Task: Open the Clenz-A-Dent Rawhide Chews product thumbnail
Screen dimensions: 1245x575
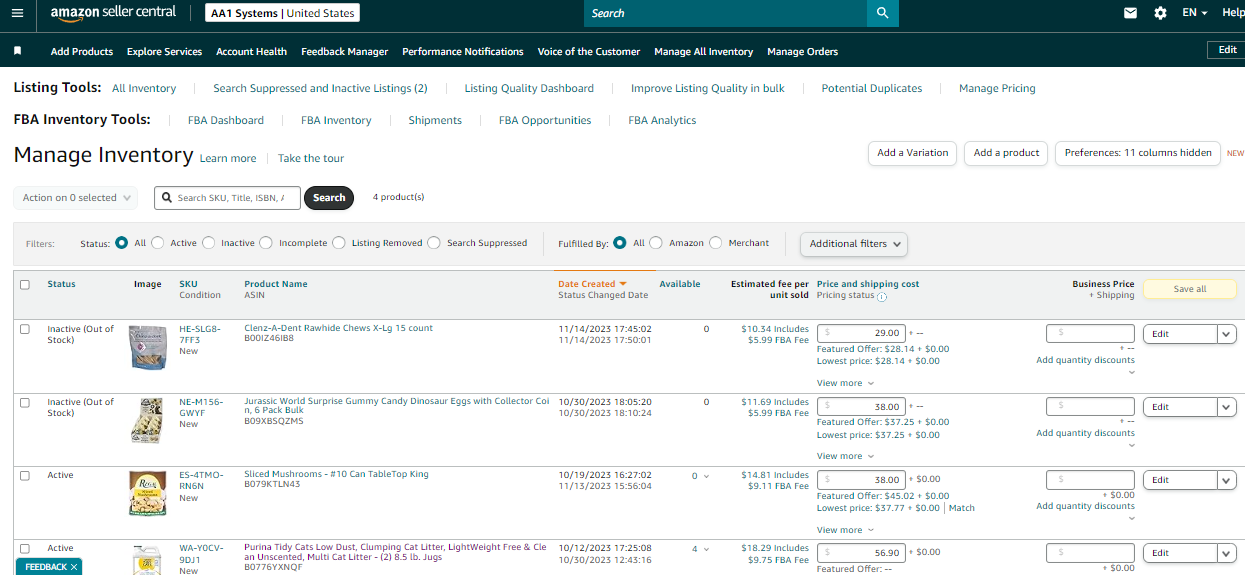Action: [147, 347]
